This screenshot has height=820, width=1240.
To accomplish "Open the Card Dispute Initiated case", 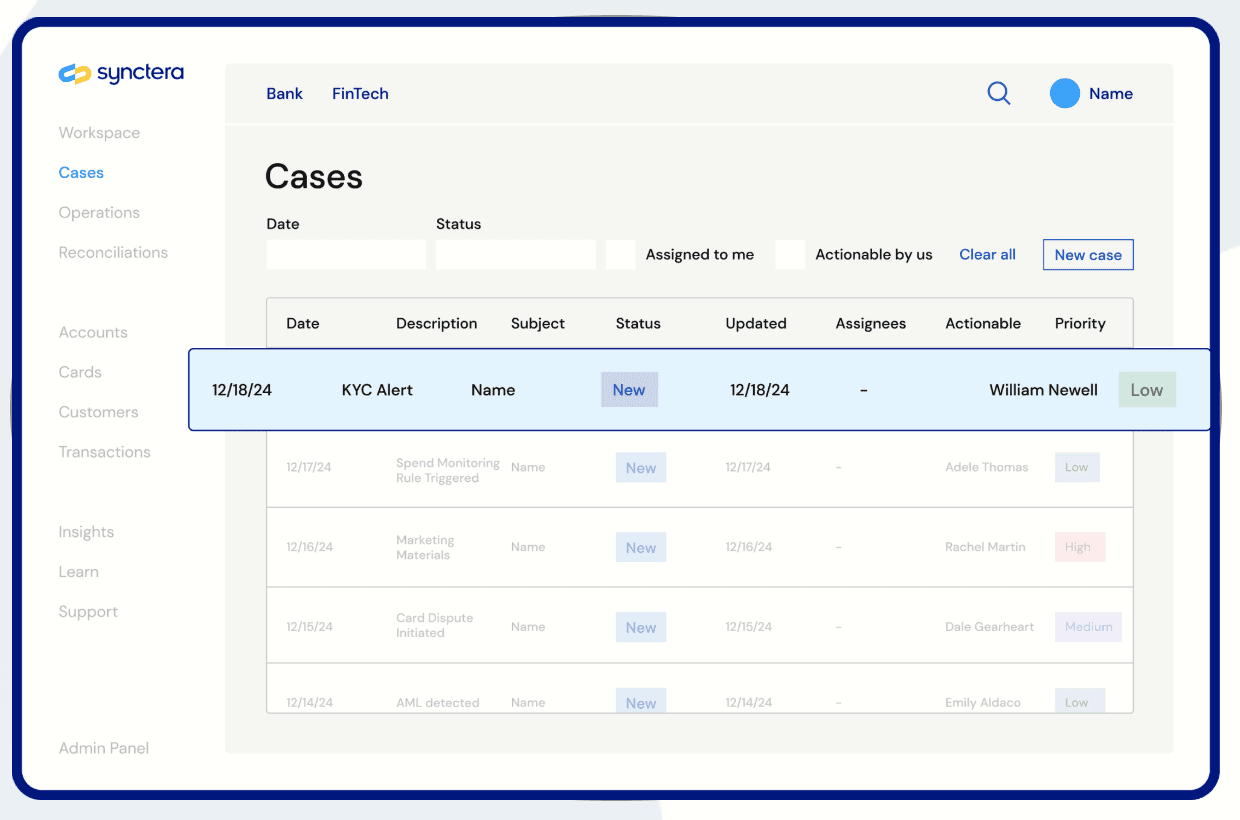I will (435, 626).
